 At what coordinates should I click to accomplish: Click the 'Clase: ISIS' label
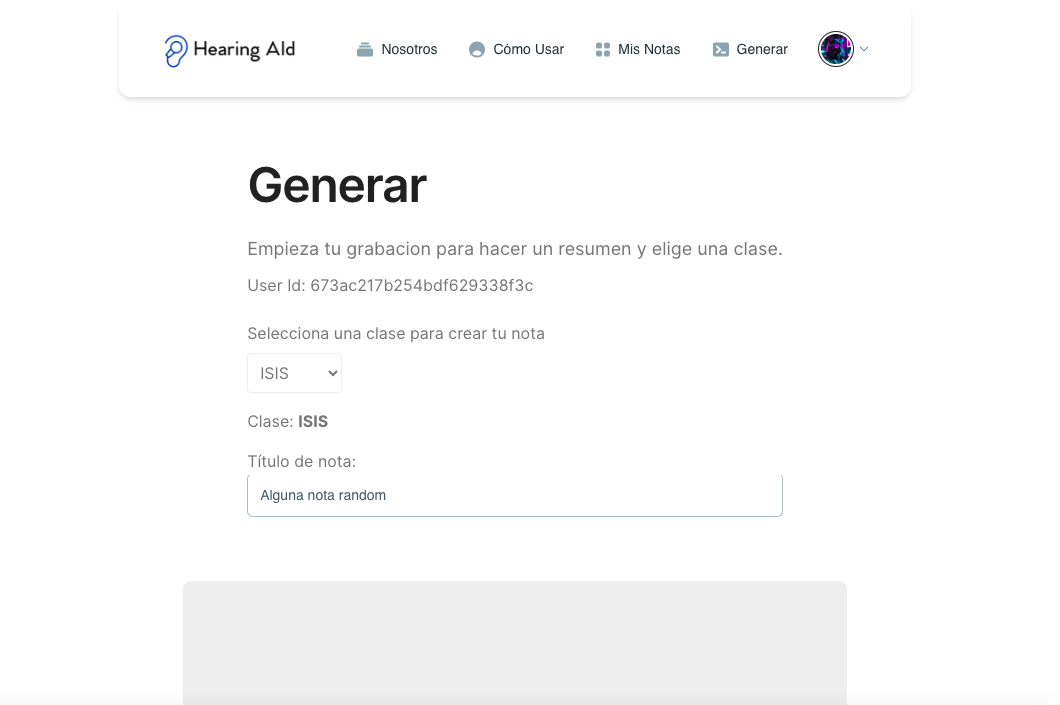click(x=287, y=421)
